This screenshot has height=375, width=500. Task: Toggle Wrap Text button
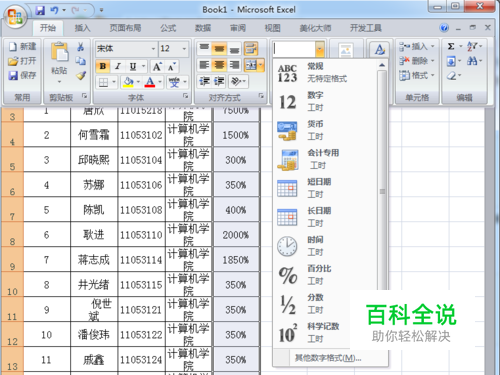251,49
